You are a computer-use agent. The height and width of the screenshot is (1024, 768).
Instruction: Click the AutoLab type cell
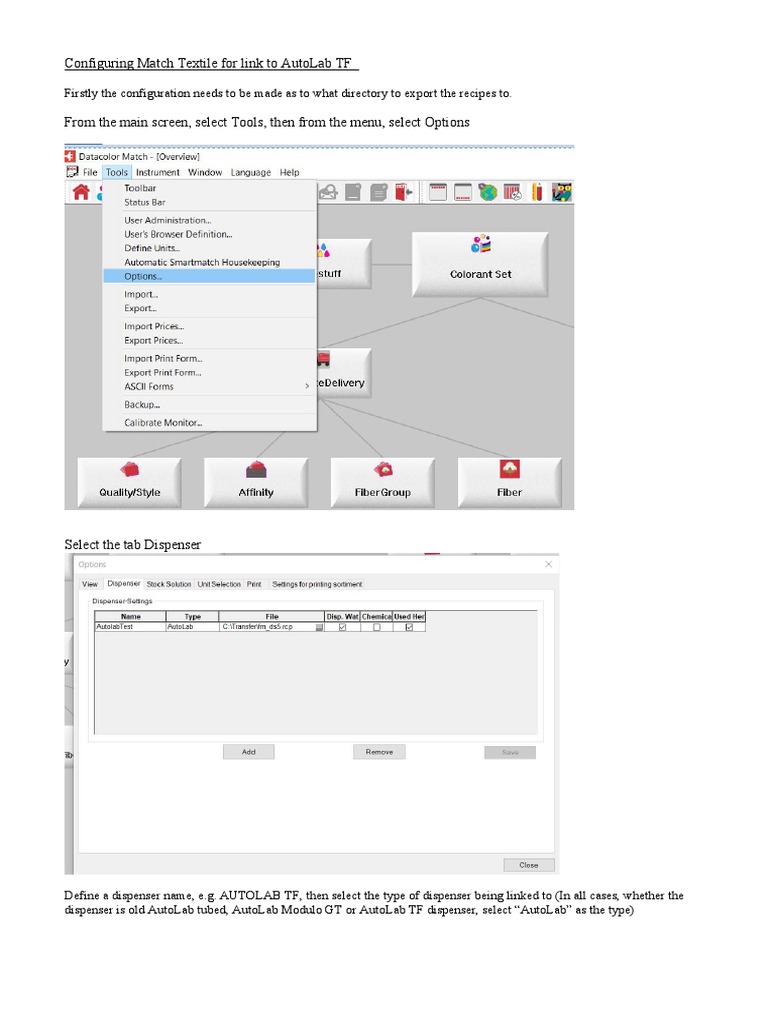pyautogui.click(x=192, y=627)
